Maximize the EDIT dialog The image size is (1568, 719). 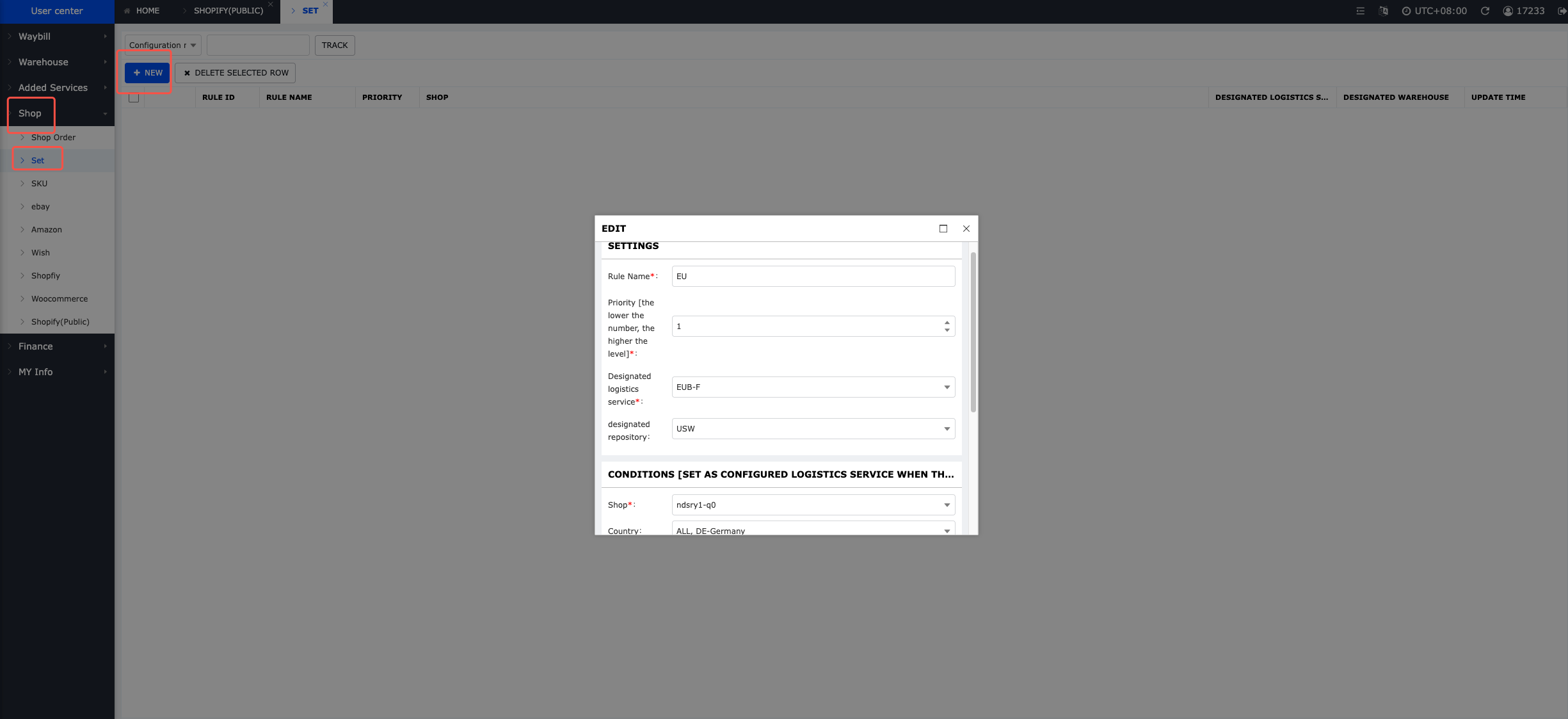(x=943, y=229)
